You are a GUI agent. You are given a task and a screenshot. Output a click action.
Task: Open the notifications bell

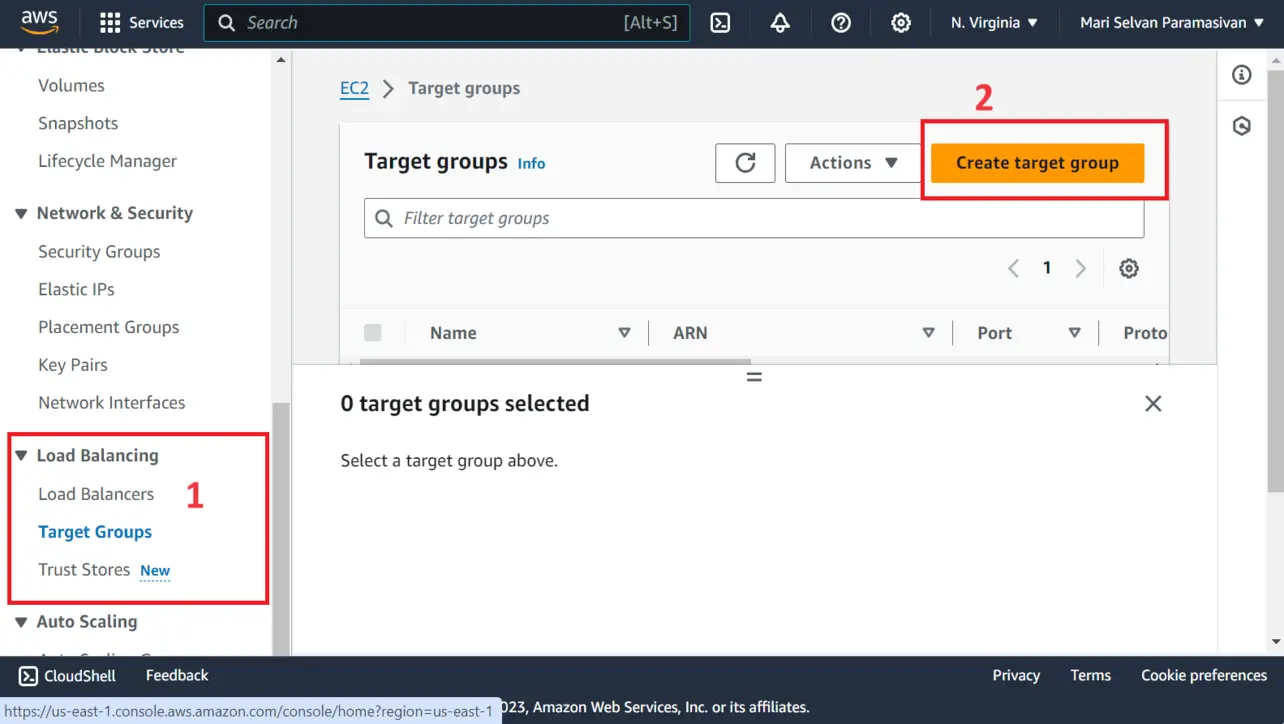coord(780,22)
